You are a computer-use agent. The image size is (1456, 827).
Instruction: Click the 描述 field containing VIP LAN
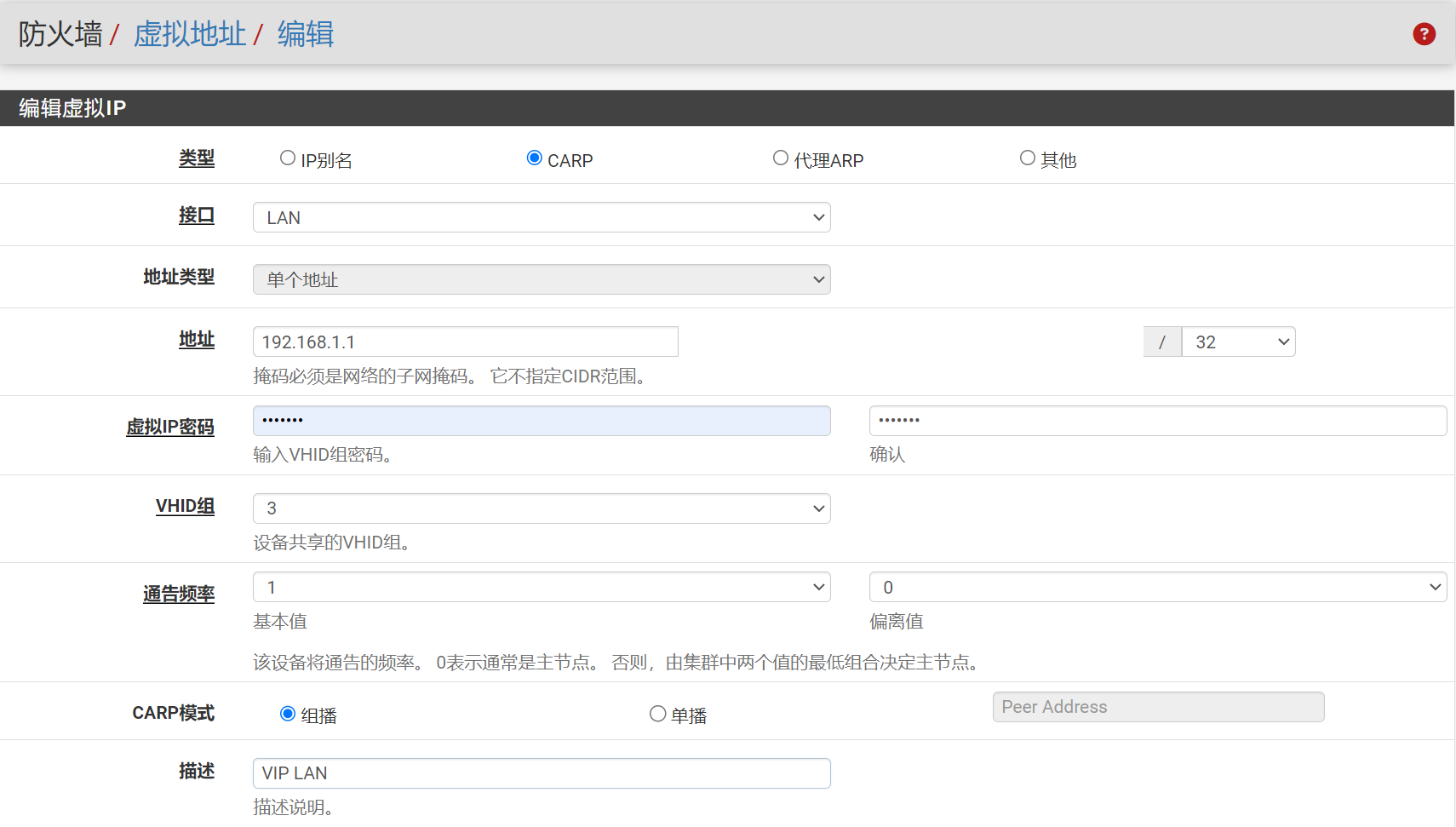542,773
